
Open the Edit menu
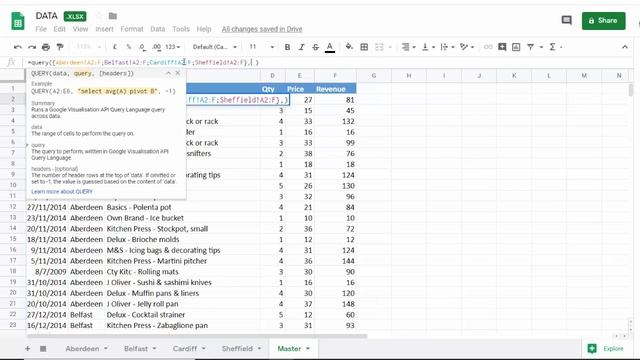(60, 29)
